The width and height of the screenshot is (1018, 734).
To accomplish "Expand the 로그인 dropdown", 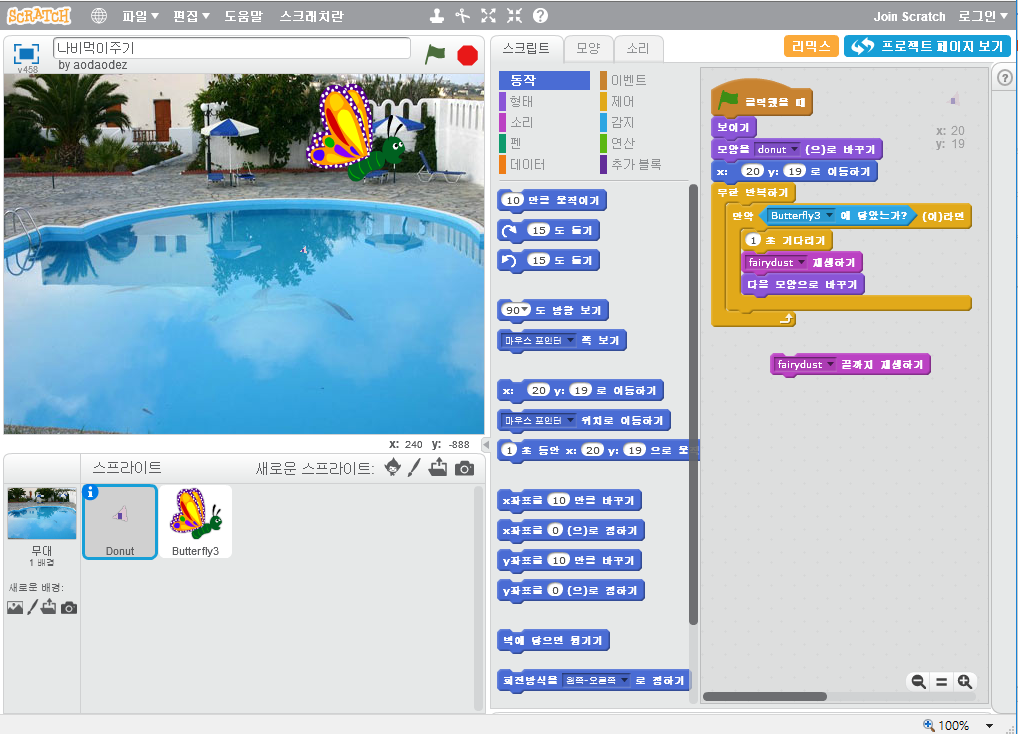I will (x=983, y=16).
